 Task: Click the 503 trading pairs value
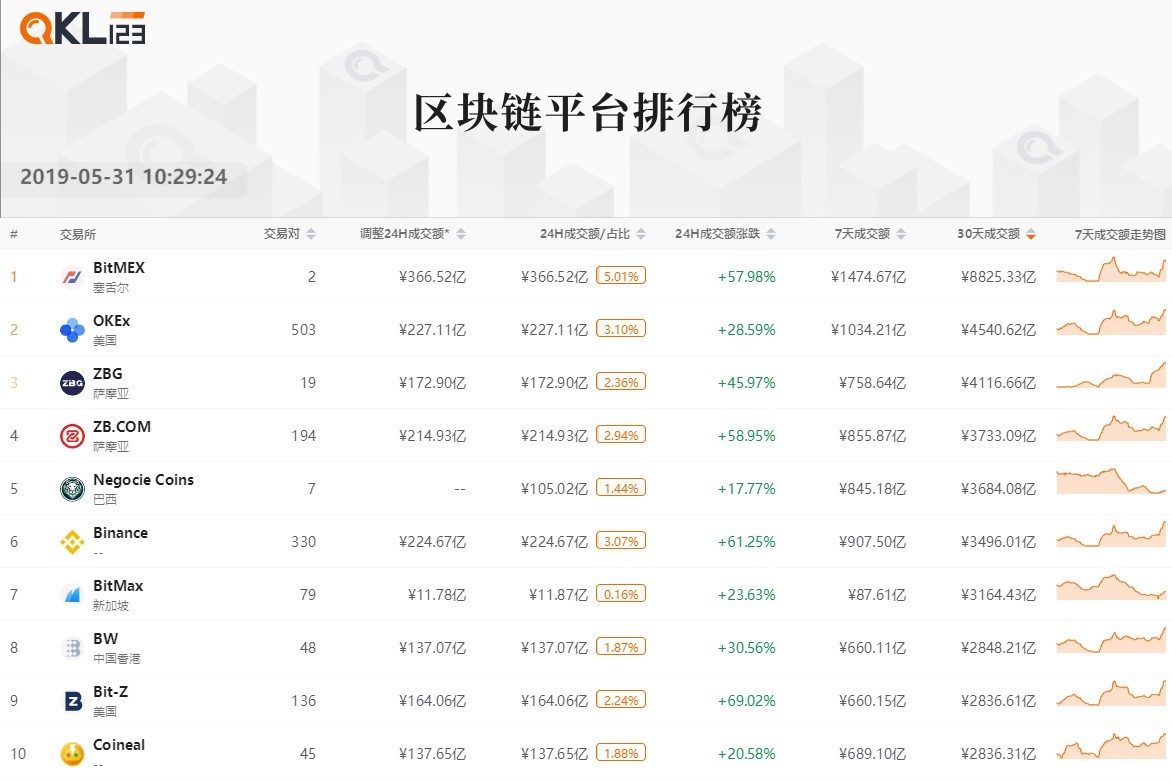pyautogui.click(x=303, y=330)
